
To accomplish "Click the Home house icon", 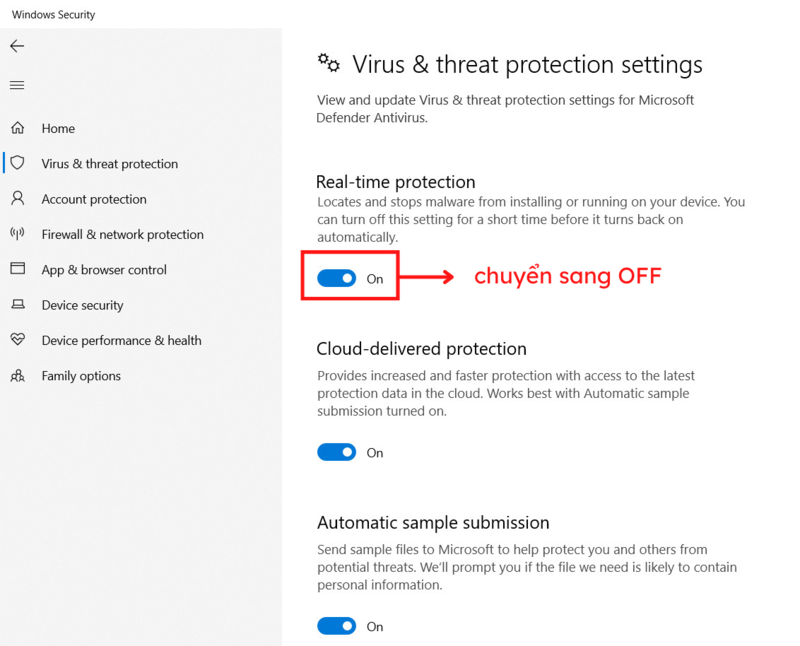I will 18,128.
